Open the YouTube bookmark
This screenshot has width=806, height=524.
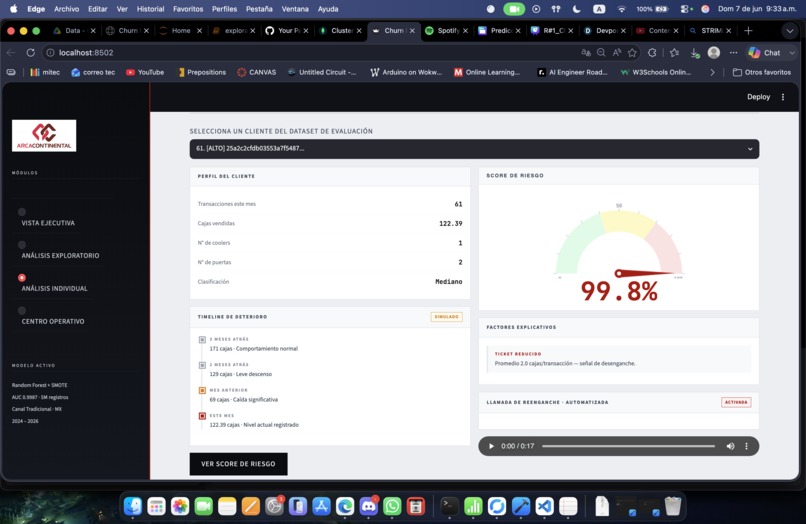click(145, 73)
